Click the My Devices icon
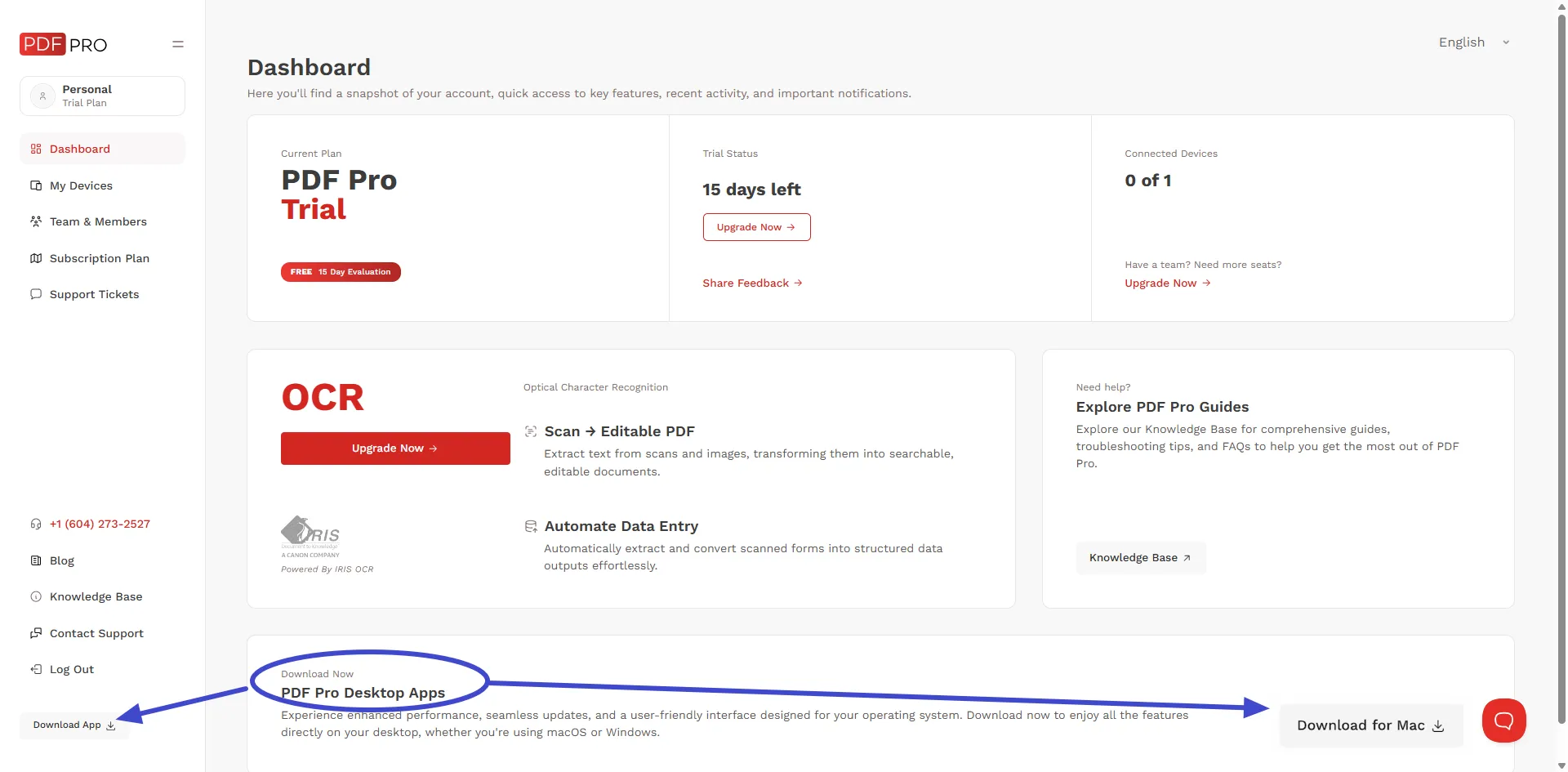The image size is (1568, 772). 36,185
